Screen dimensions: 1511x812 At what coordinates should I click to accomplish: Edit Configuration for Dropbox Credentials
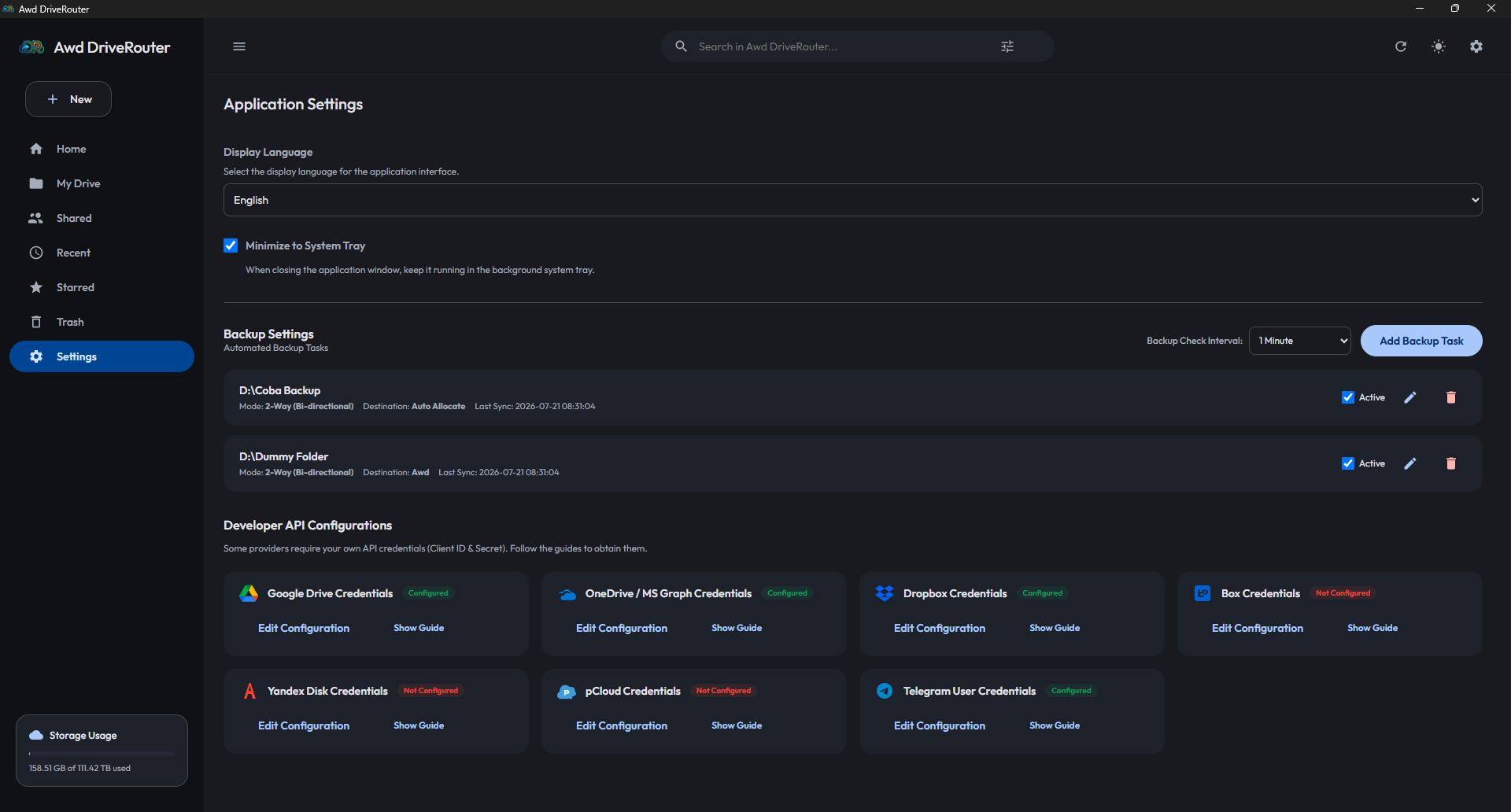[x=940, y=628]
